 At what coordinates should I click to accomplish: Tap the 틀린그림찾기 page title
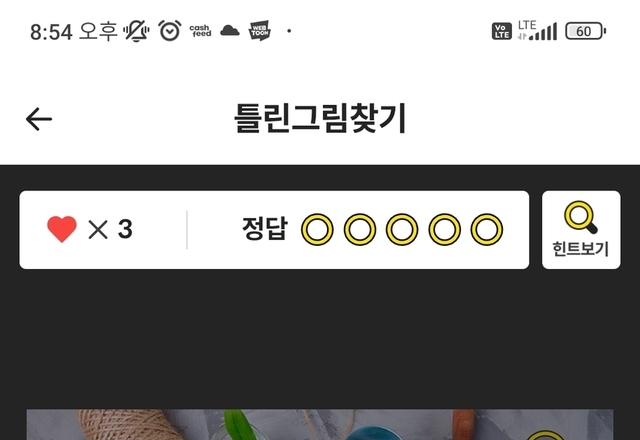[x=320, y=118]
